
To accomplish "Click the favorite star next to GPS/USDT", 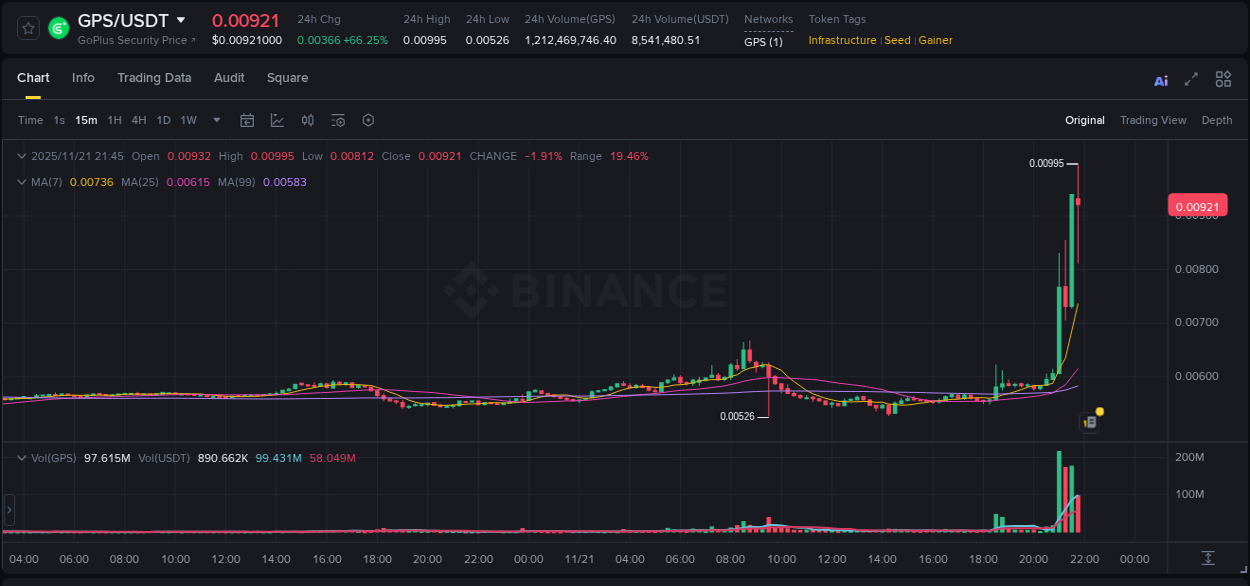I will pos(28,28).
